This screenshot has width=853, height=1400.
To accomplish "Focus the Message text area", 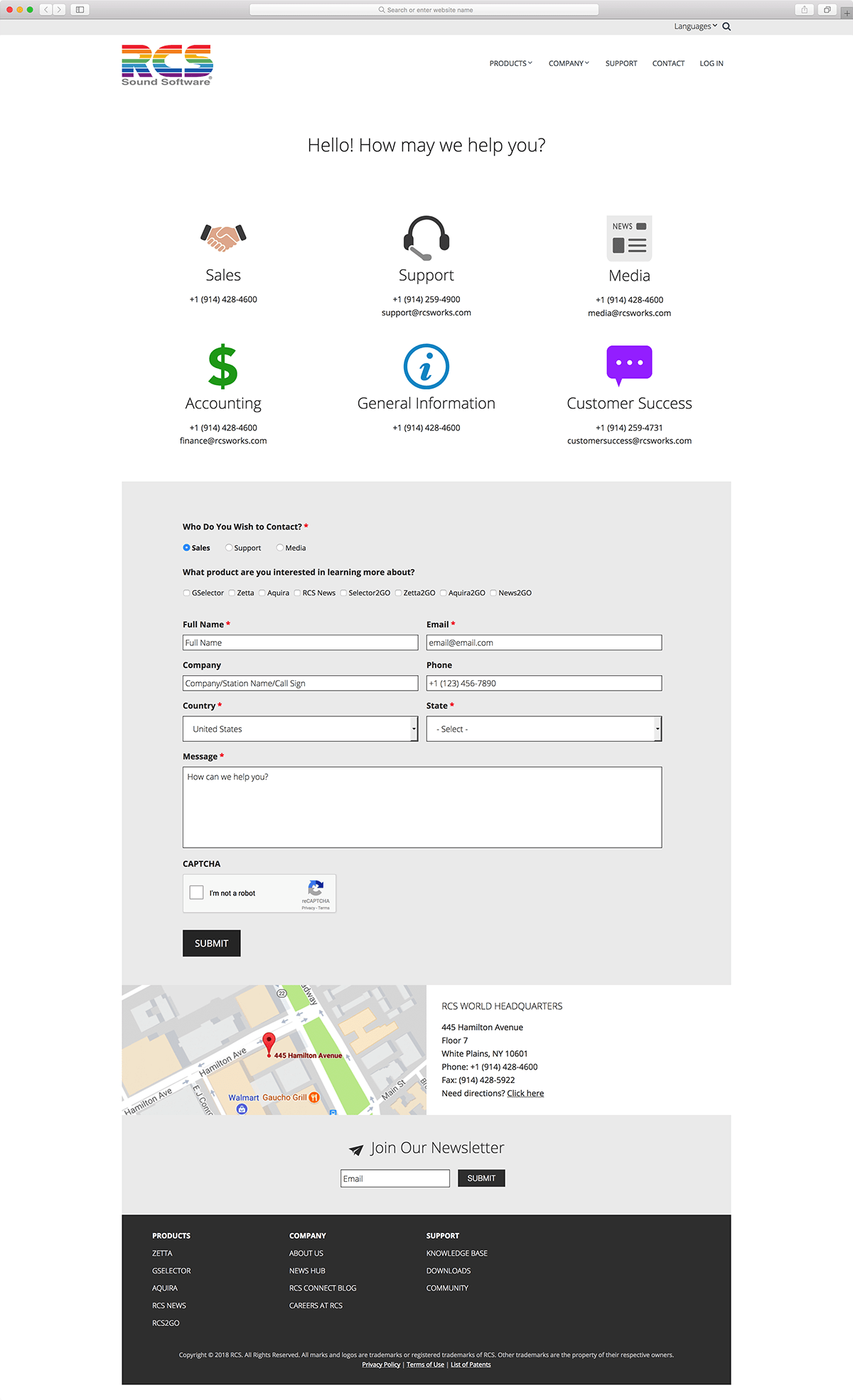I will click(422, 807).
